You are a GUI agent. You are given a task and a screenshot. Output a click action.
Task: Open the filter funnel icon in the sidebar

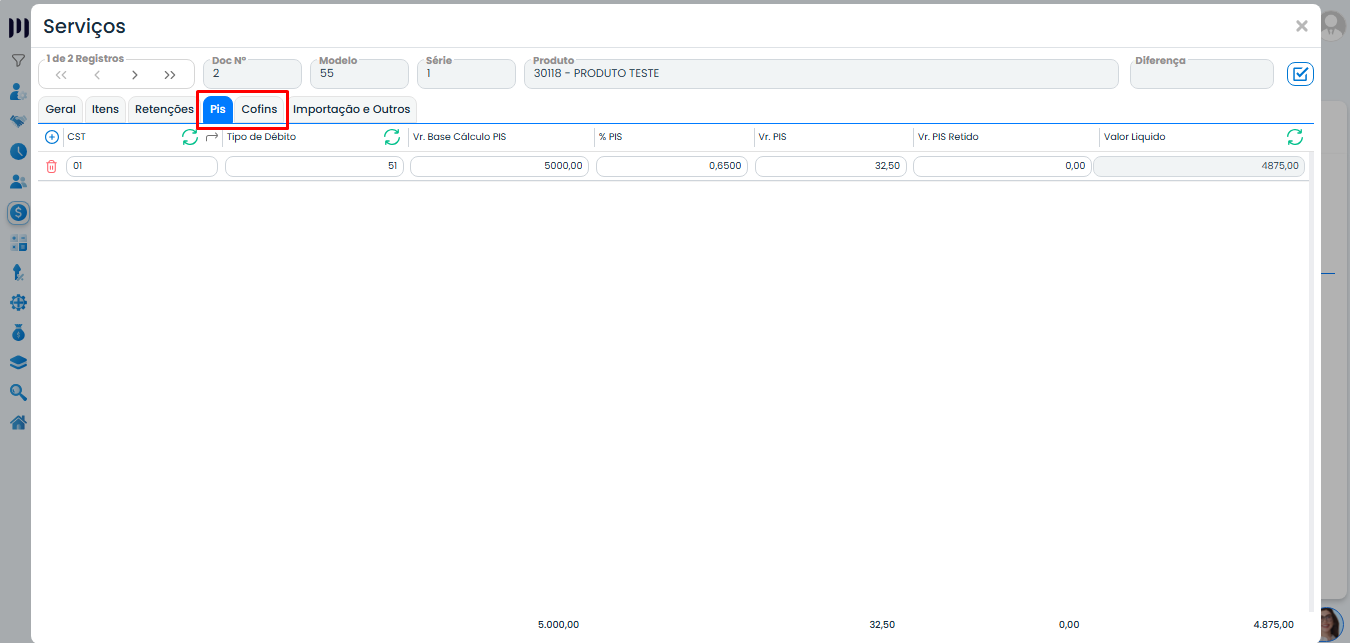click(x=18, y=61)
